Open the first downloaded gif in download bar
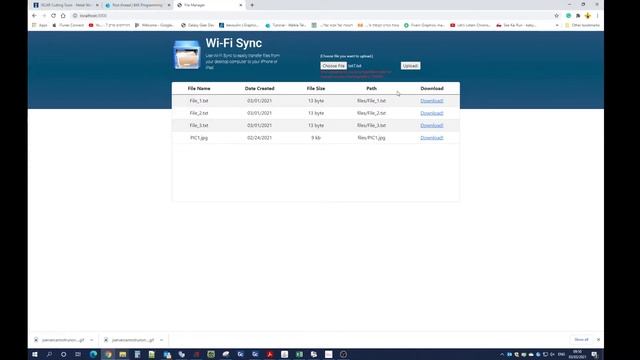 [59, 340]
